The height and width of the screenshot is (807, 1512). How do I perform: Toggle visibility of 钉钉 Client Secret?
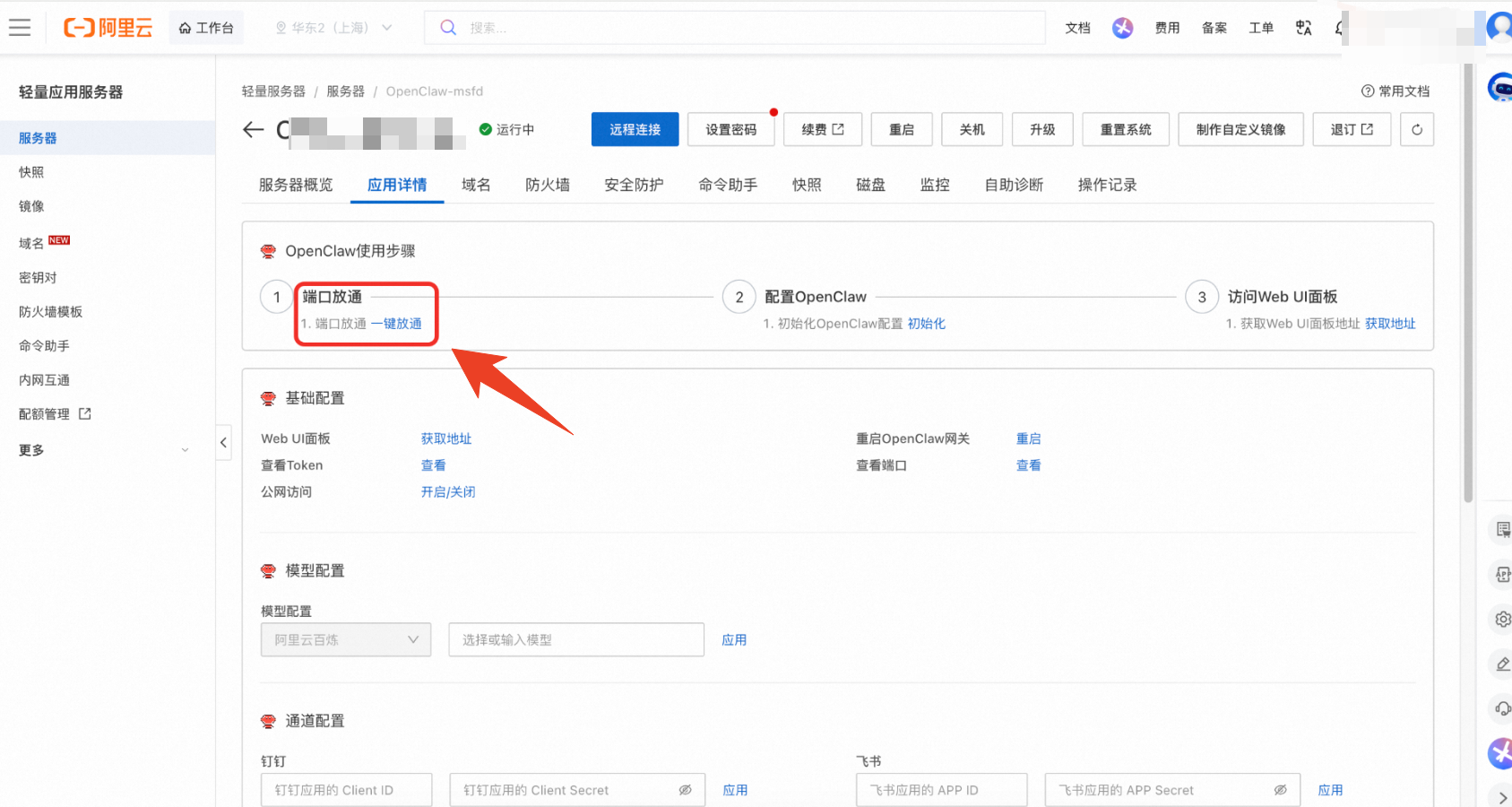click(x=686, y=790)
